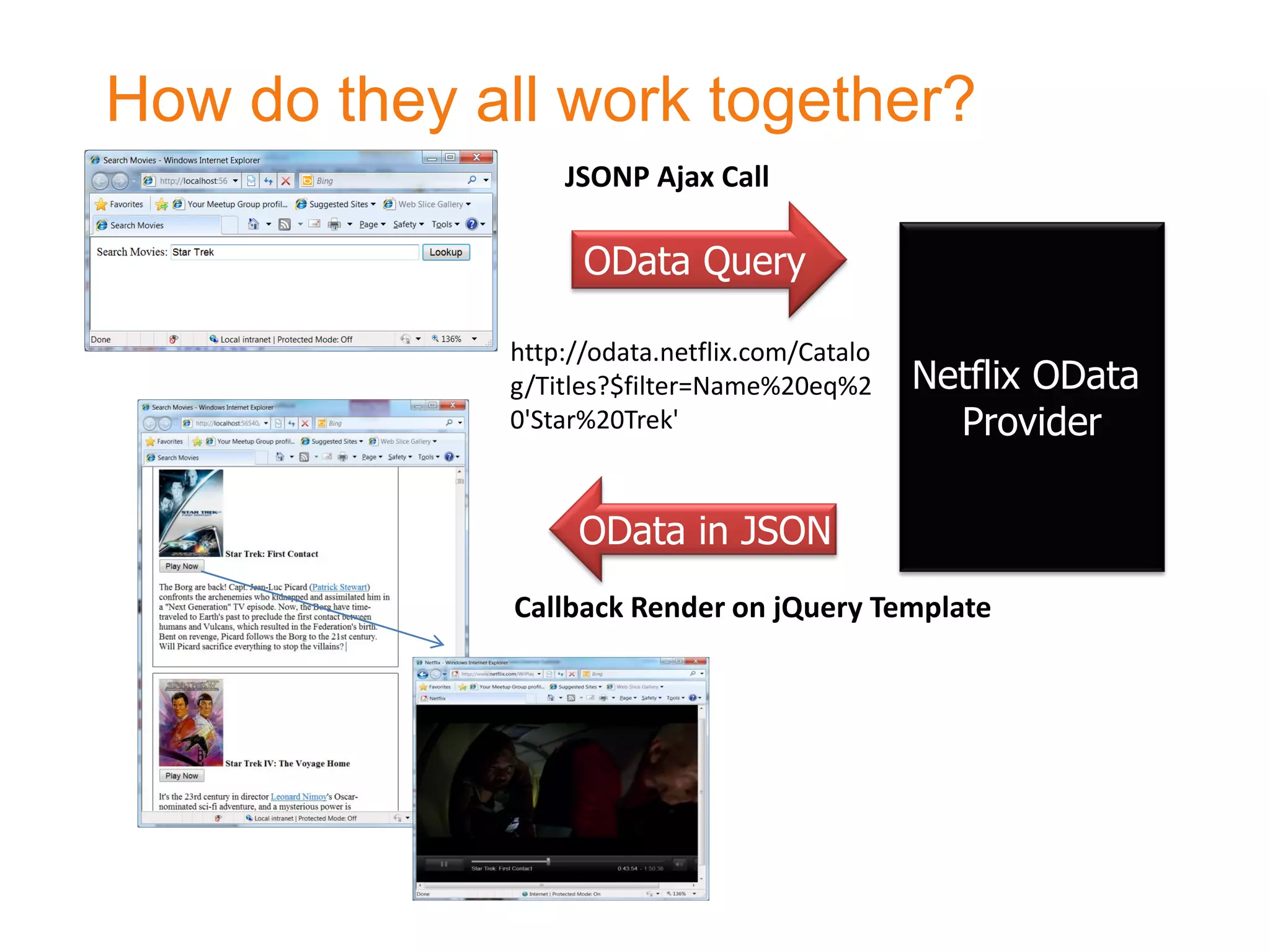This screenshot has height=952, width=1270.
Task: Click Play Now under Star Trek: First Contact
Action: [x=182, y=566]
